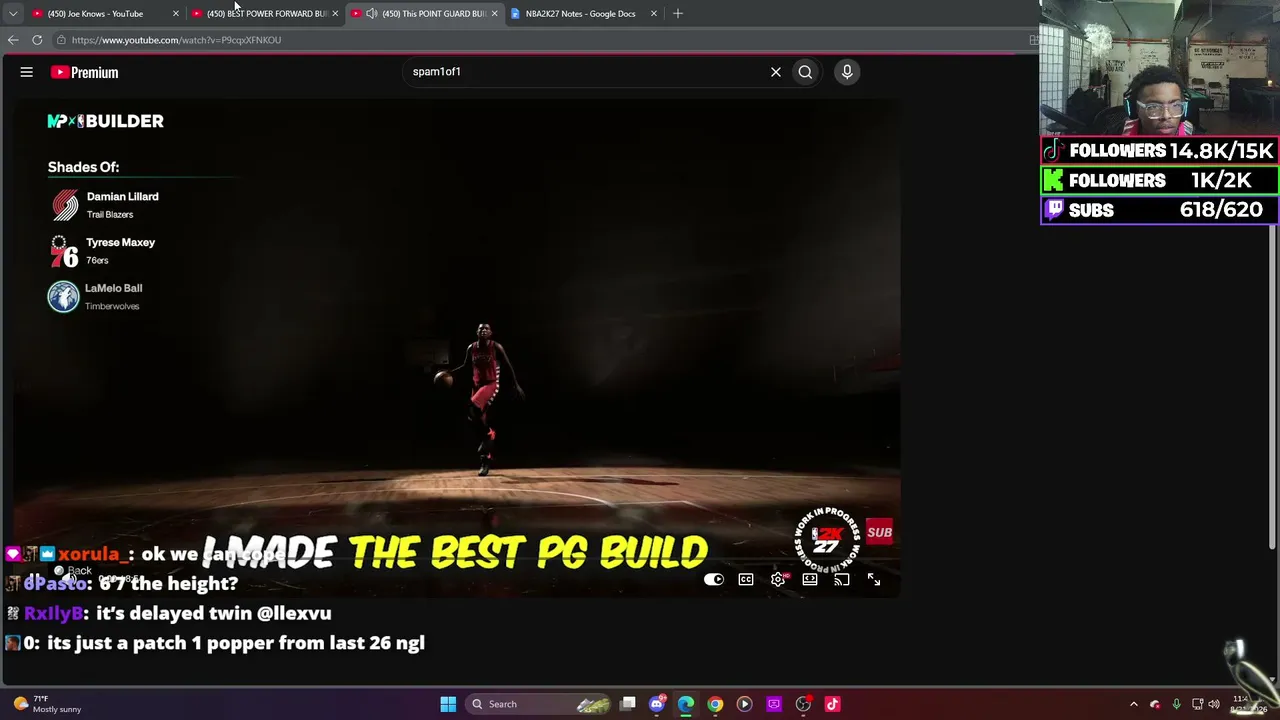Click the Timberwolves team logo
Image resolution: width=1280 pixels, height=720 pixels.
click(x=63, y=297)
